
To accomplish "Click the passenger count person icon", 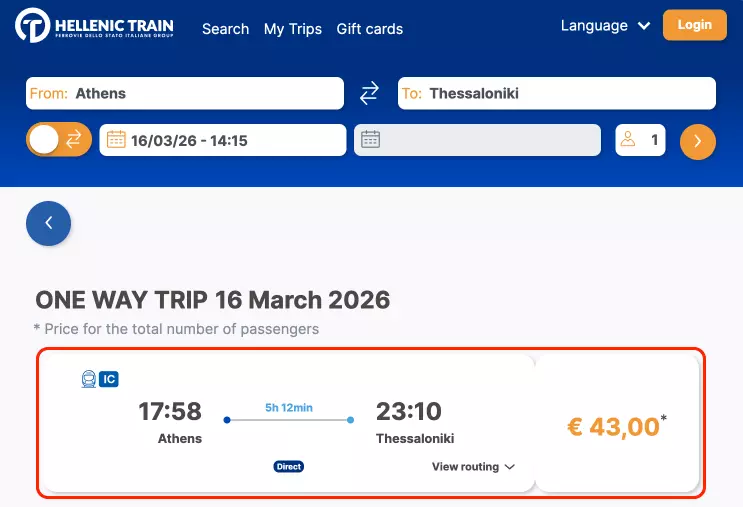I will pos(628,140).
